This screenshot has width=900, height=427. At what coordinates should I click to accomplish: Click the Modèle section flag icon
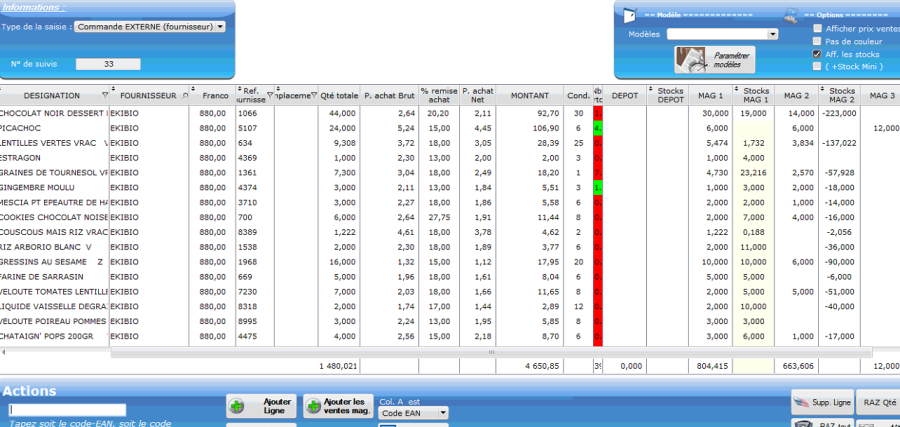[x=629, y=14]
